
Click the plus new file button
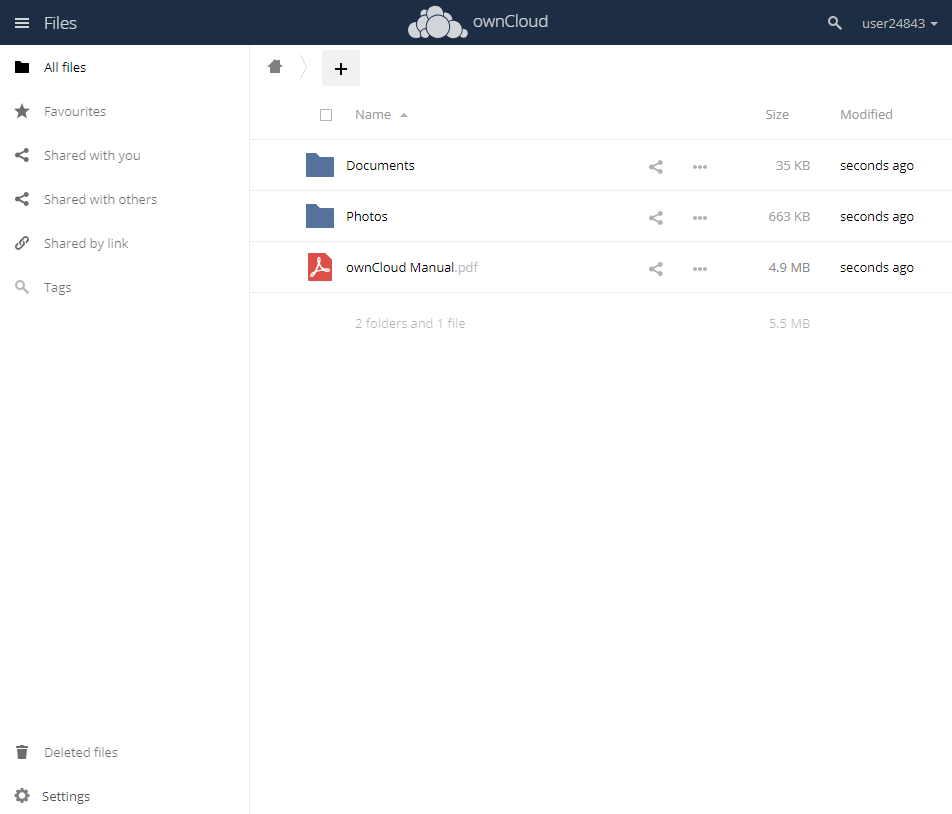click(341, 68)
